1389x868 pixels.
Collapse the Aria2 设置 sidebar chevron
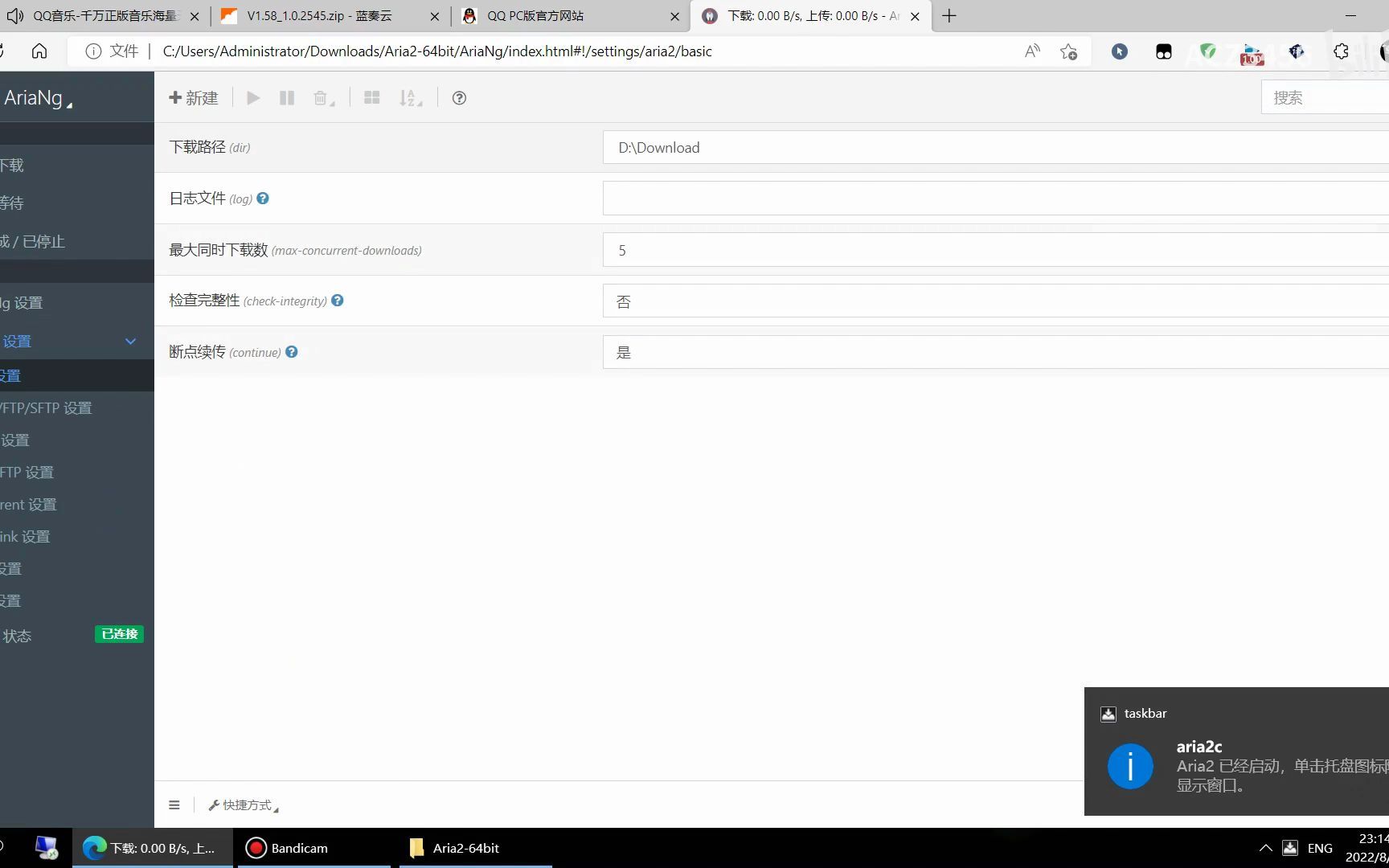click(x=130, y=342)
